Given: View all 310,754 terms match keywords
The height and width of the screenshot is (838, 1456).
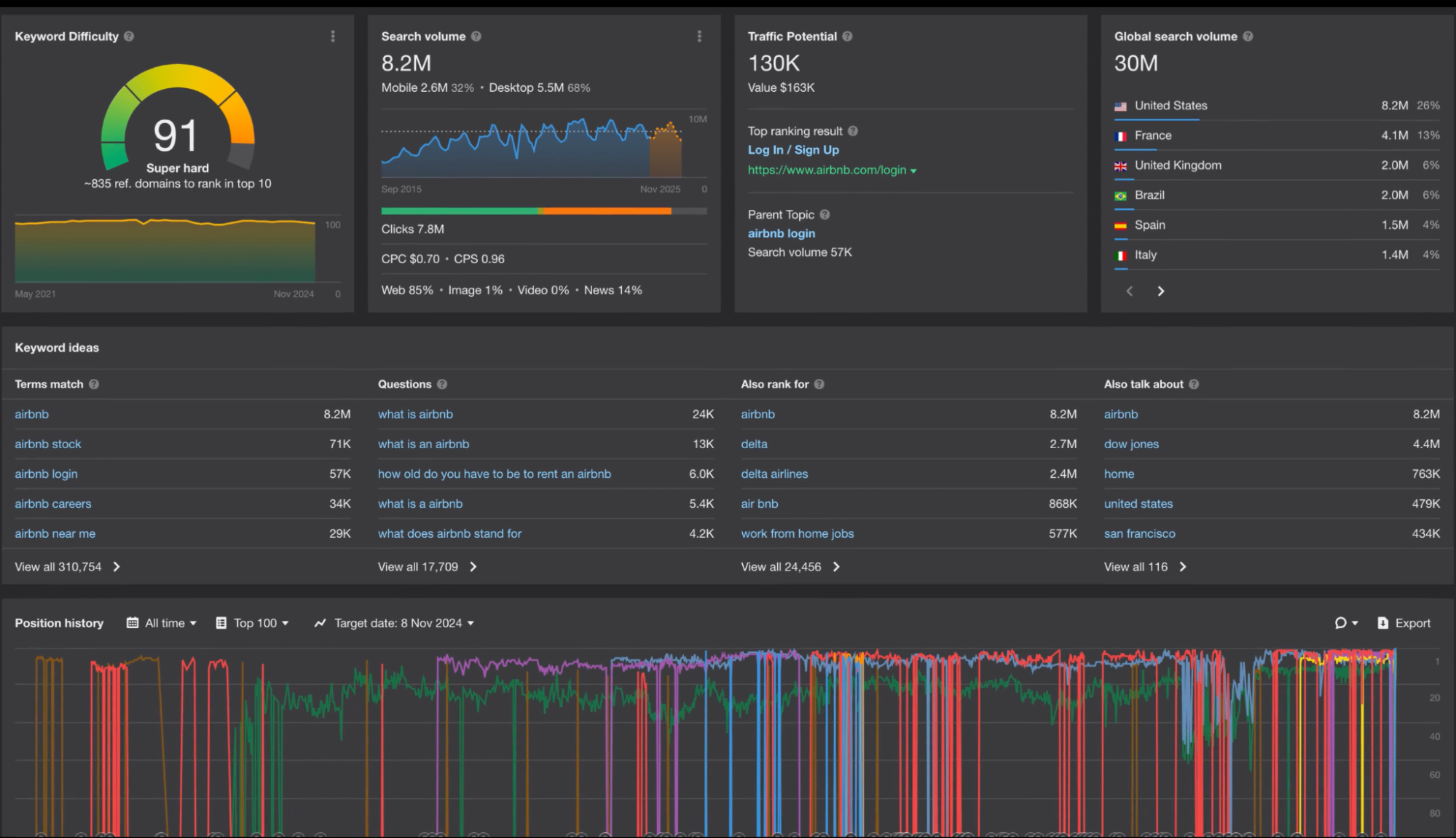Looking at the screenshot, I should point(68,567).
